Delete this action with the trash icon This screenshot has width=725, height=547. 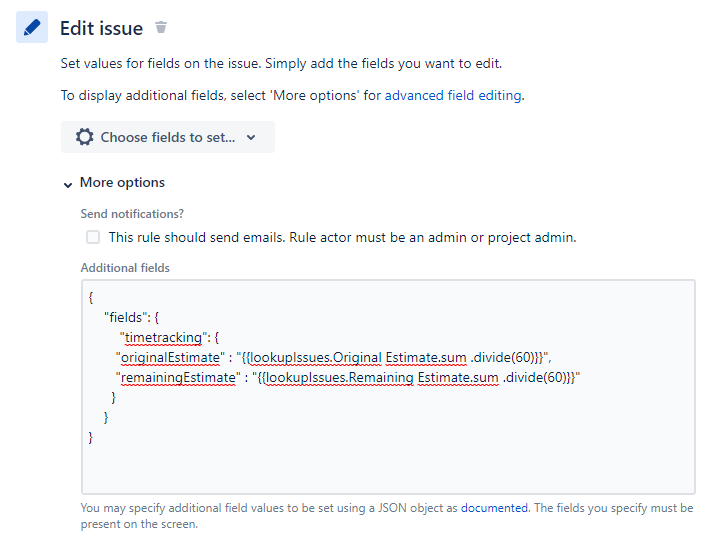pyautogui.click(x=160, y=27)
